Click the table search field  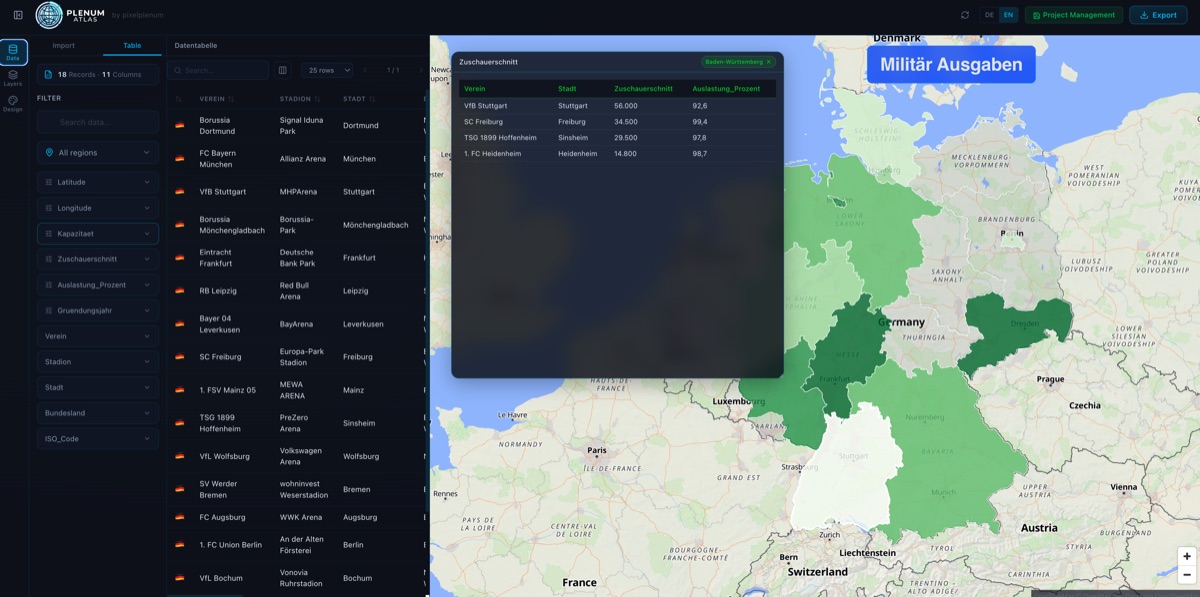(x=218, y=70)
